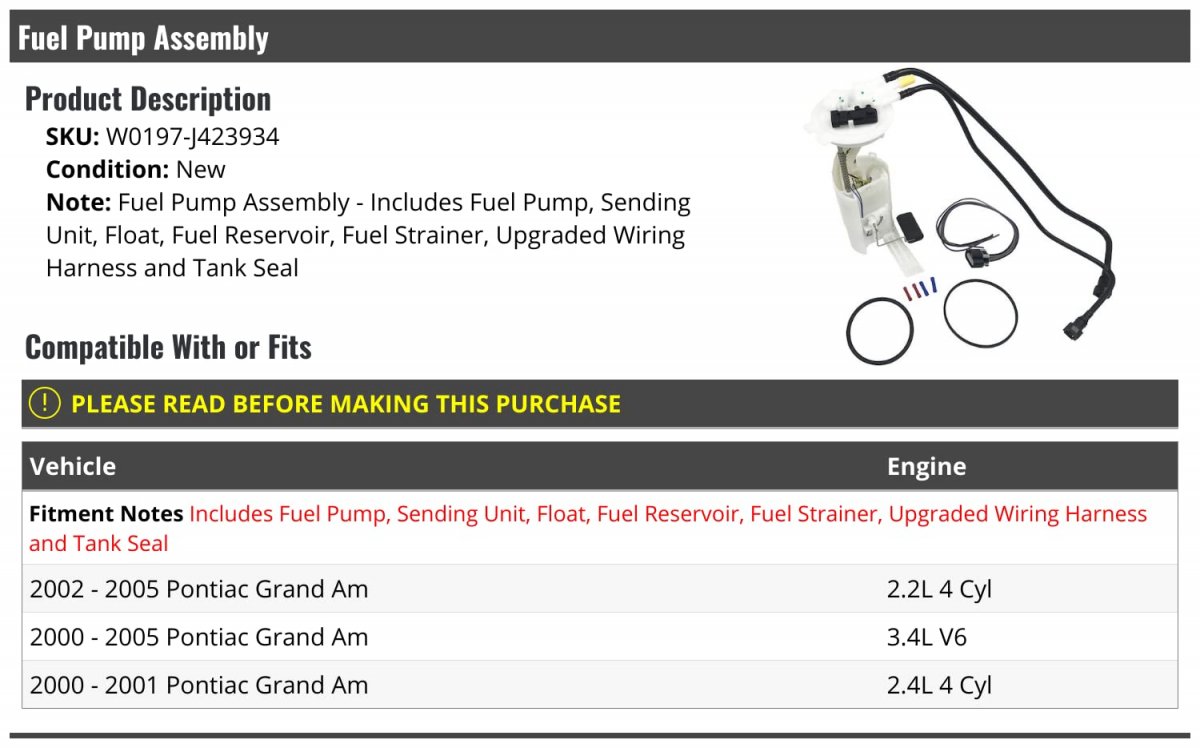Click the Compatible With or Fits heading
Screen dimensions: 1200x748
coord(168,347)
